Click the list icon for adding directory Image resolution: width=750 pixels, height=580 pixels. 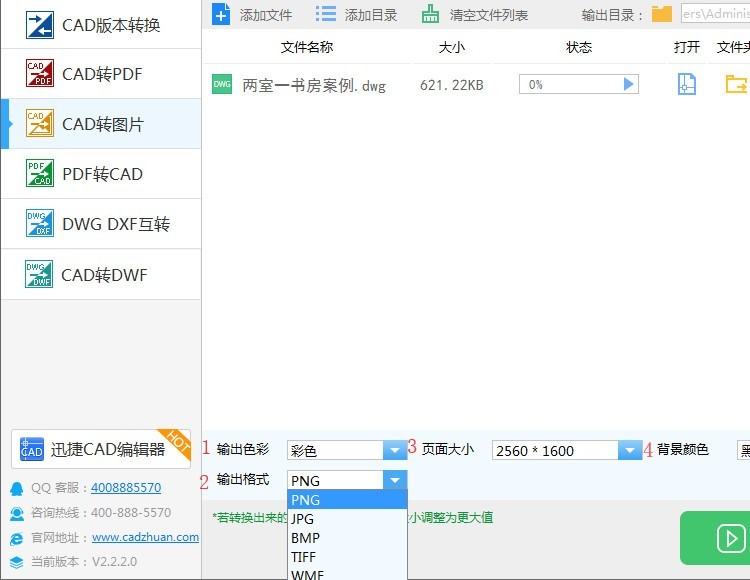pyautogui.click(x=326, y=14)
